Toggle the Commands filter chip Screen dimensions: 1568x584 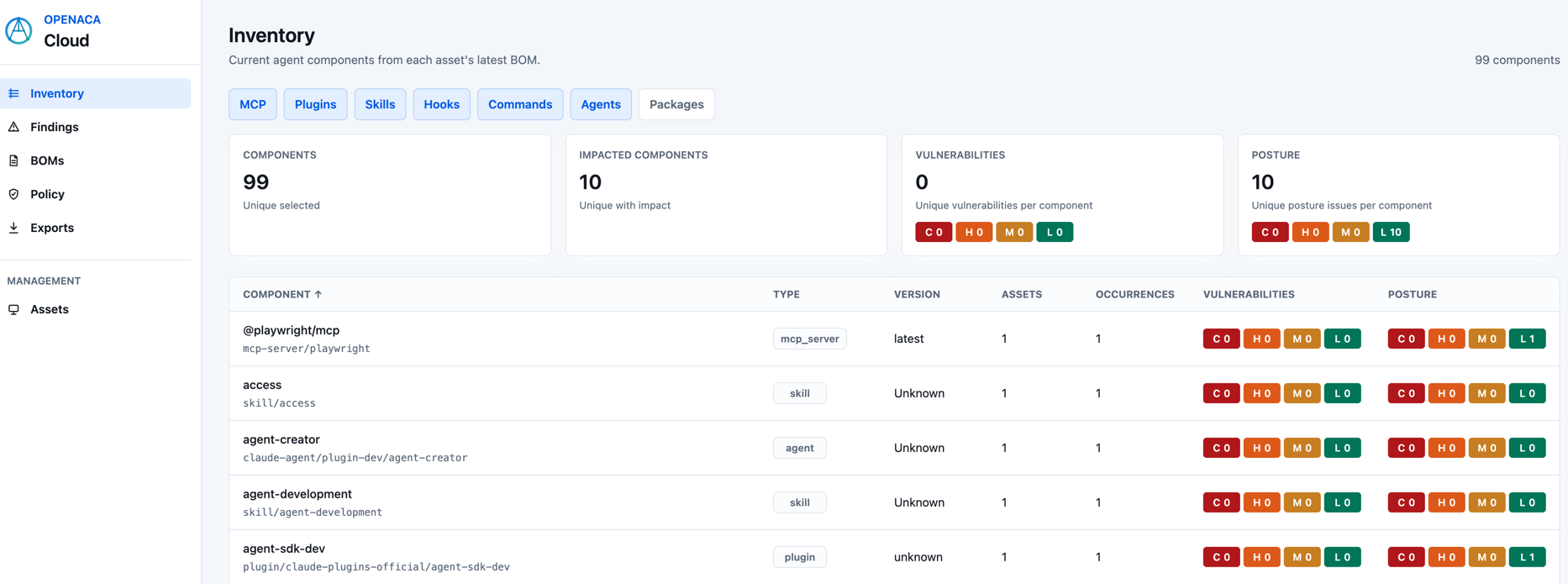[520, 104]
